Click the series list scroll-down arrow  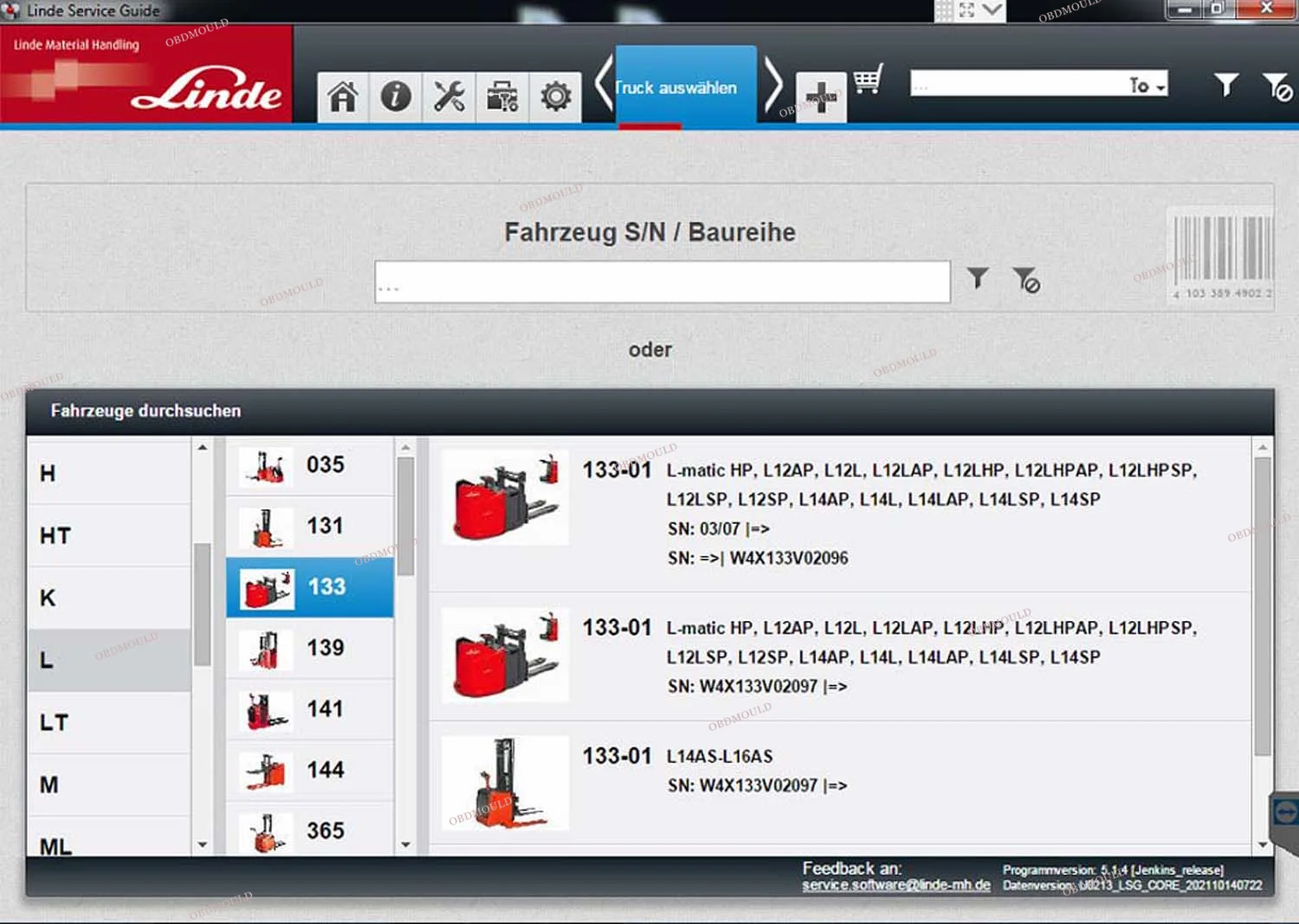(x=405, y=844)
